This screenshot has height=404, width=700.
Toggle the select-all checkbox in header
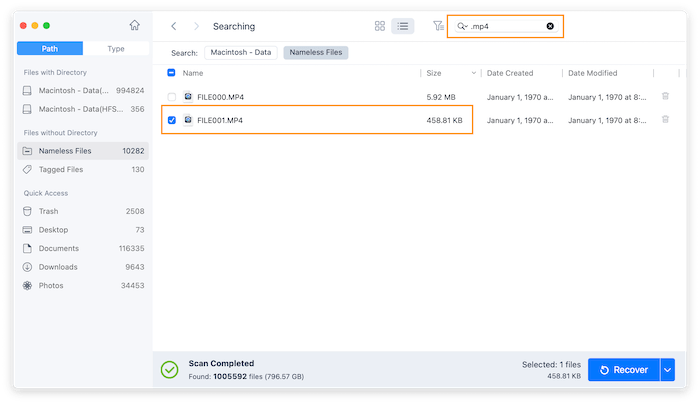(172, 73)
